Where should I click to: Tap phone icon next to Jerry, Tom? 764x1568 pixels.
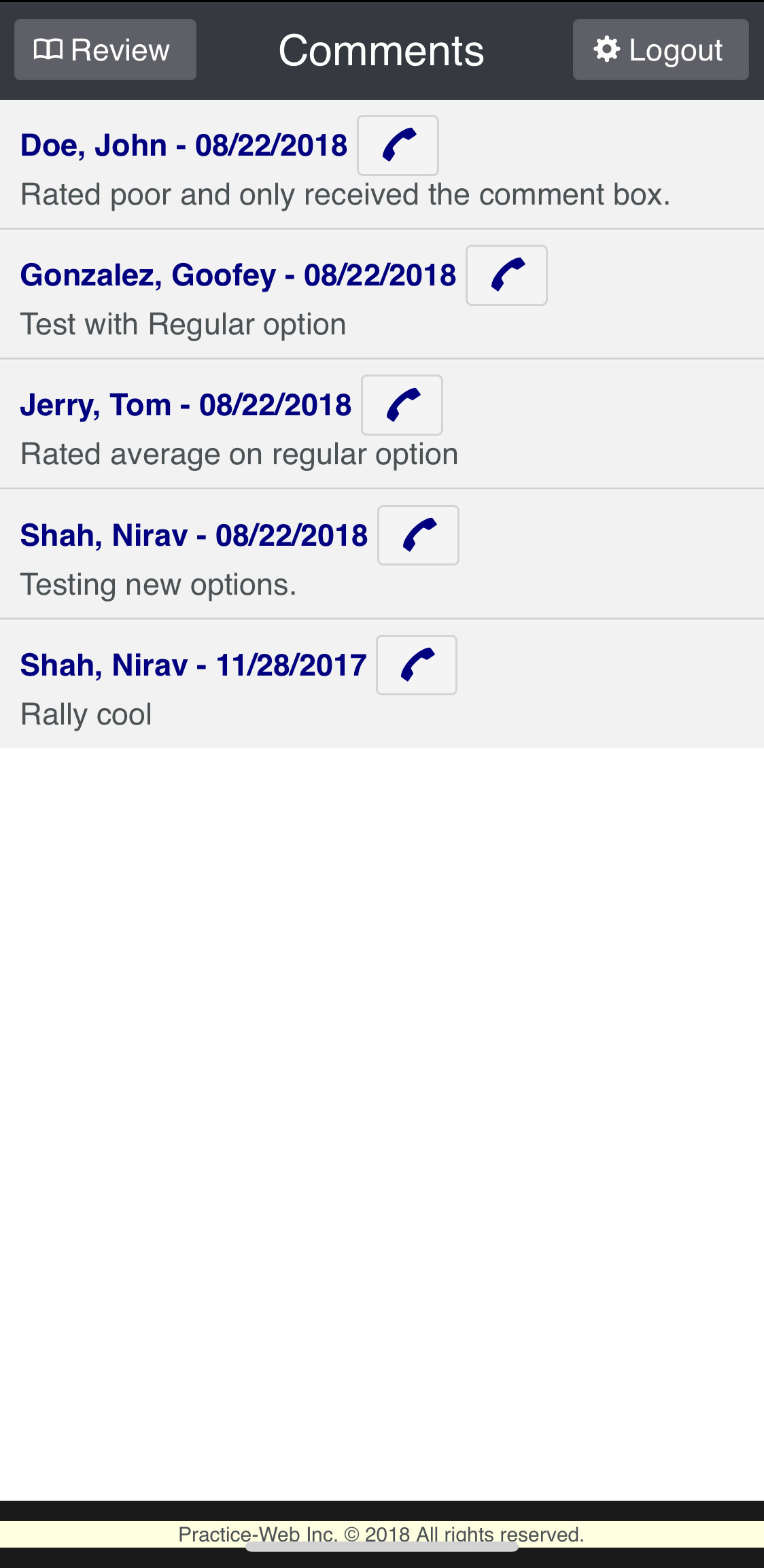tap(402, 405)
